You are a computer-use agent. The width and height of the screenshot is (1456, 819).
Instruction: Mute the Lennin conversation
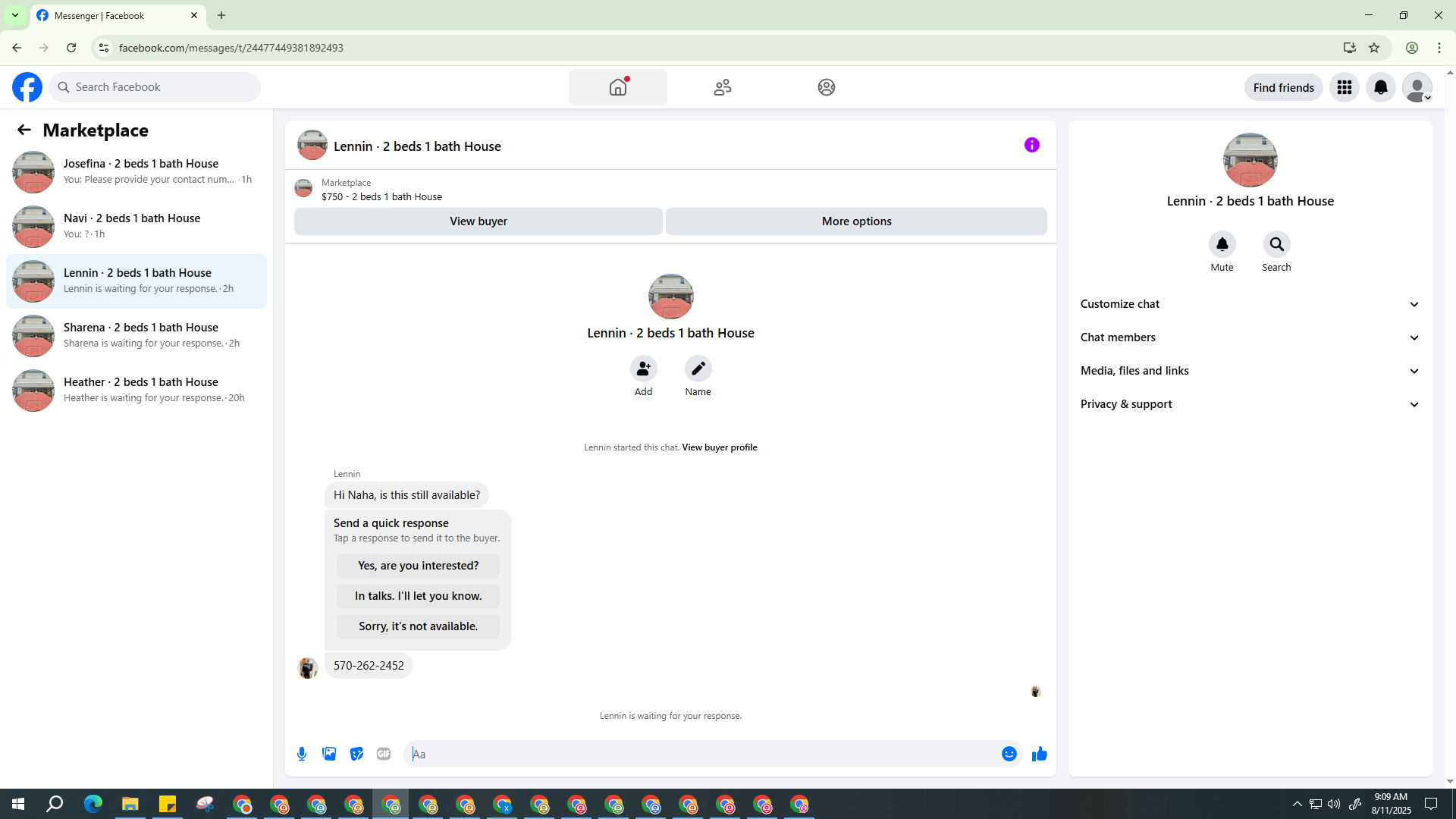pos(1222,244)
